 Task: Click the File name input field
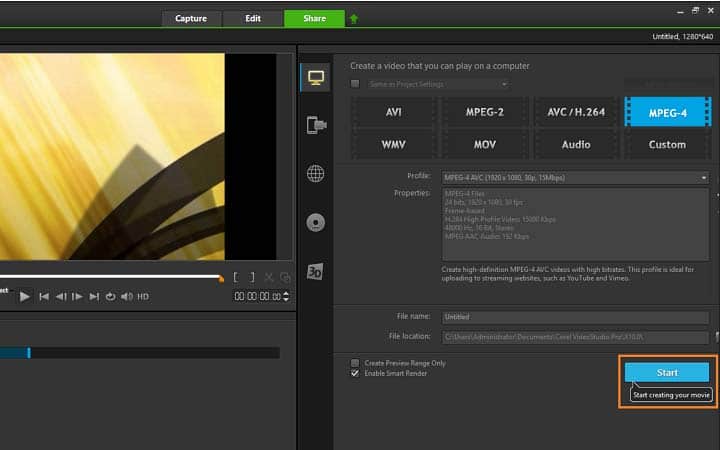(575, 317)
